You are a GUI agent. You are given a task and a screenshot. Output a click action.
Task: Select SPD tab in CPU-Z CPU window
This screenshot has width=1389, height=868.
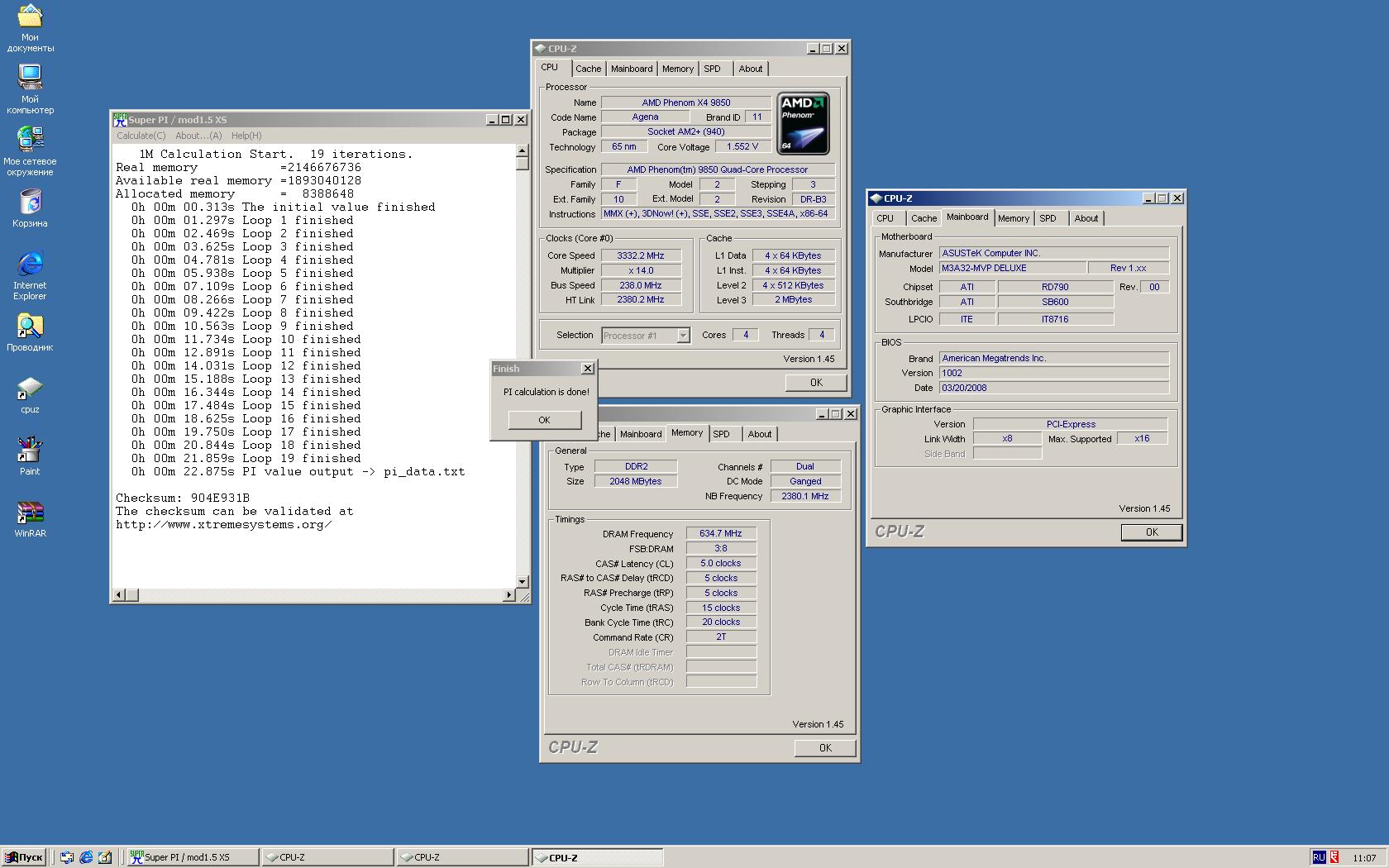[x=713, y=69]
